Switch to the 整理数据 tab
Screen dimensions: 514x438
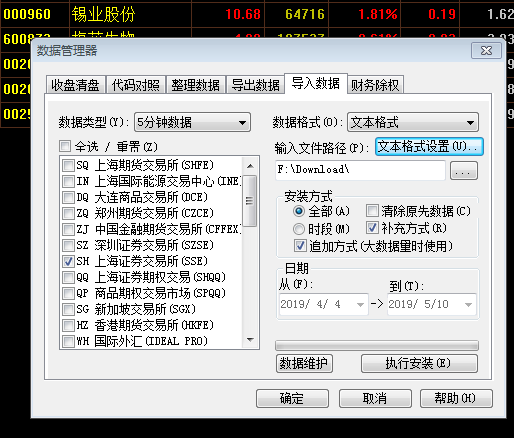pyautogui.click(x=195, y=85)
